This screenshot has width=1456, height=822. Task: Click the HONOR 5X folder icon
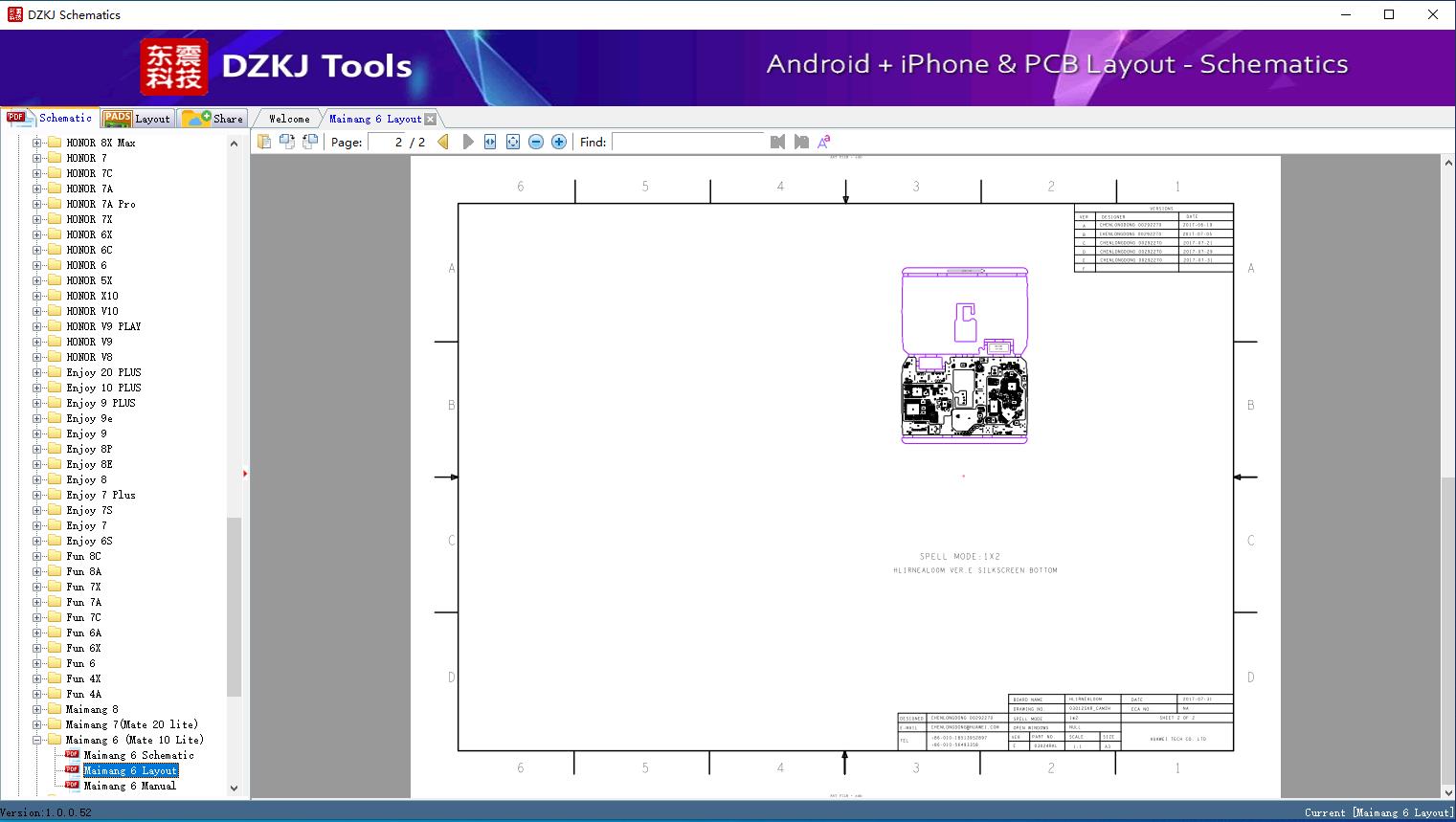pyautogui.click(x=55, y=280)
